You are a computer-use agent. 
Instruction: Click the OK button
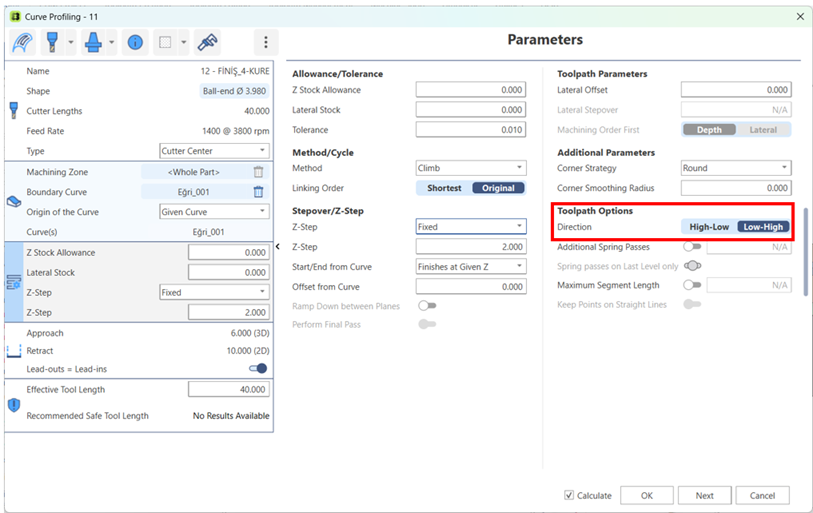[647, 495]
